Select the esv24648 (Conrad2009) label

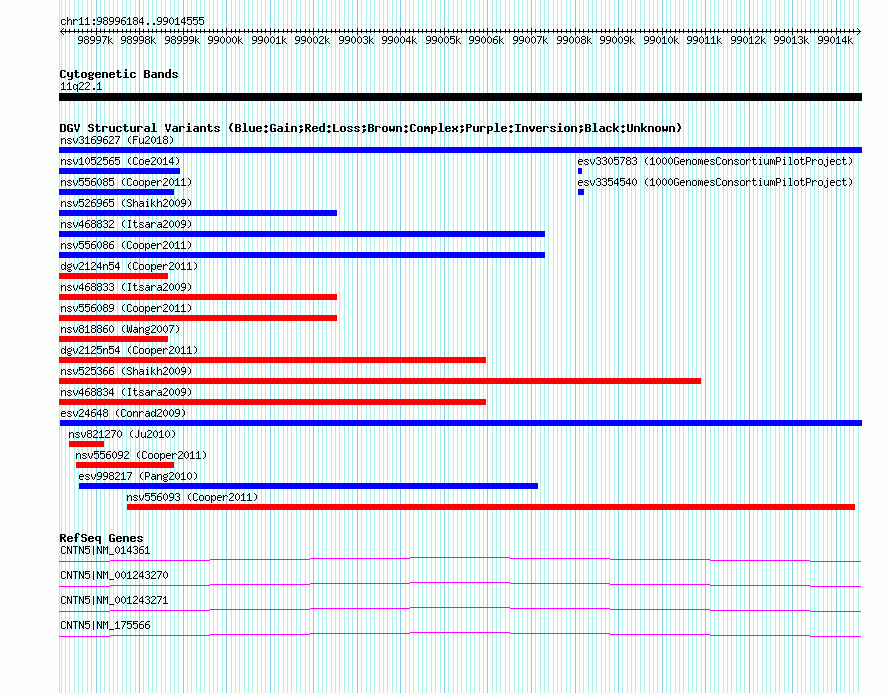click(x=123, y=413)
